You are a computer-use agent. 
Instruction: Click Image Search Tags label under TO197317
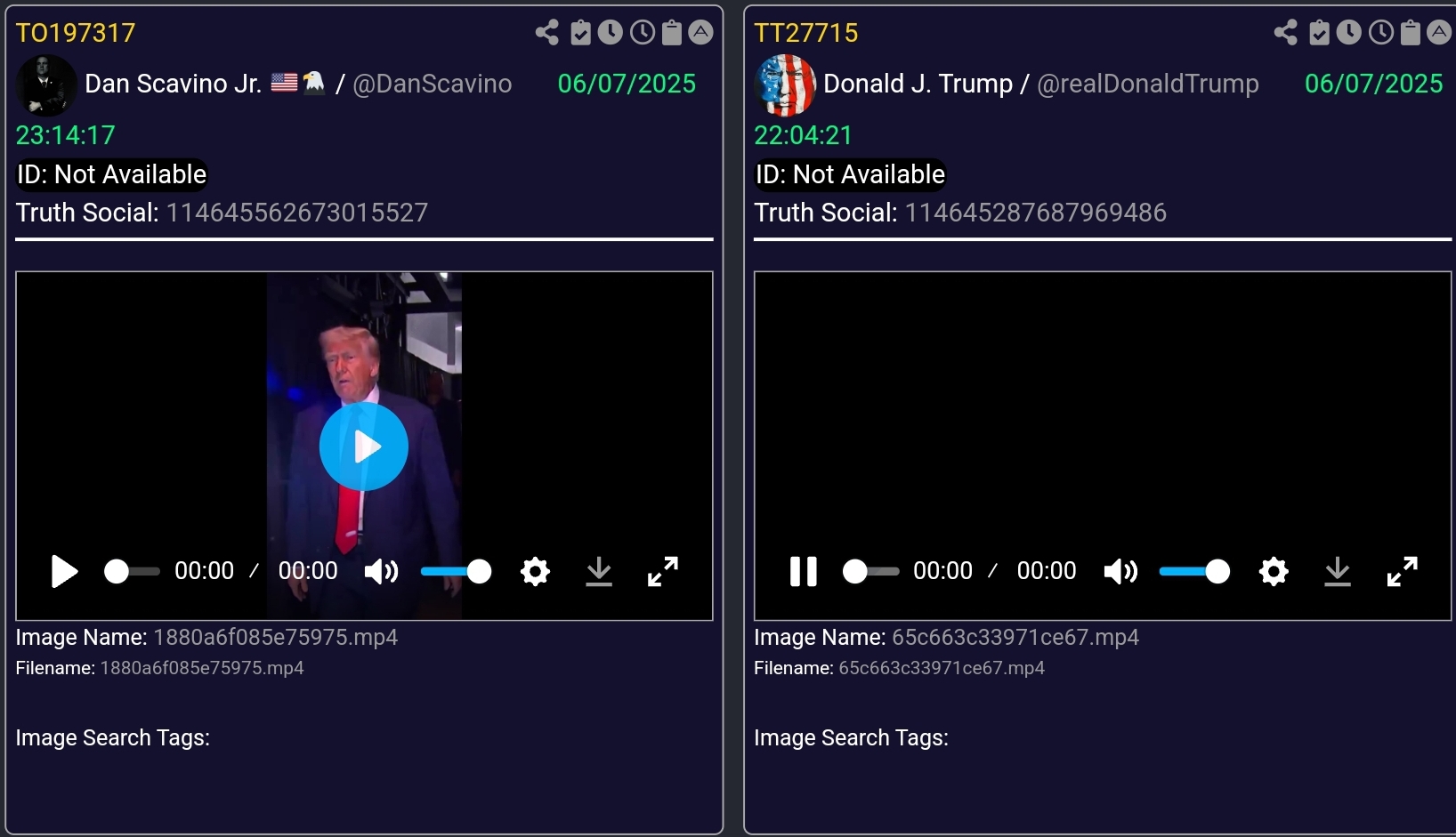[113, 738]
